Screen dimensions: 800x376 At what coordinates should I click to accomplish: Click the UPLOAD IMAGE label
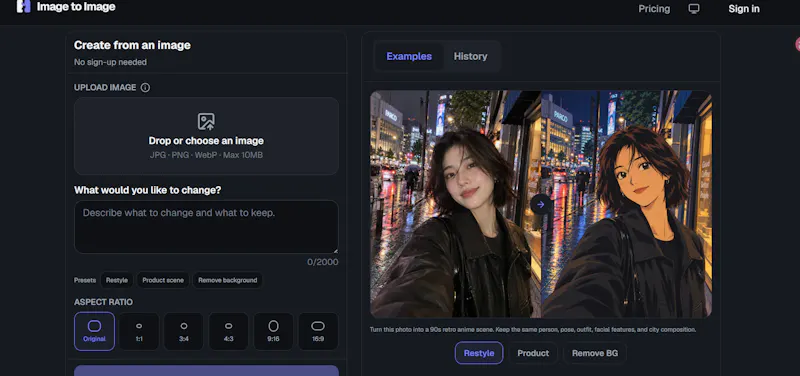point(105,88)
